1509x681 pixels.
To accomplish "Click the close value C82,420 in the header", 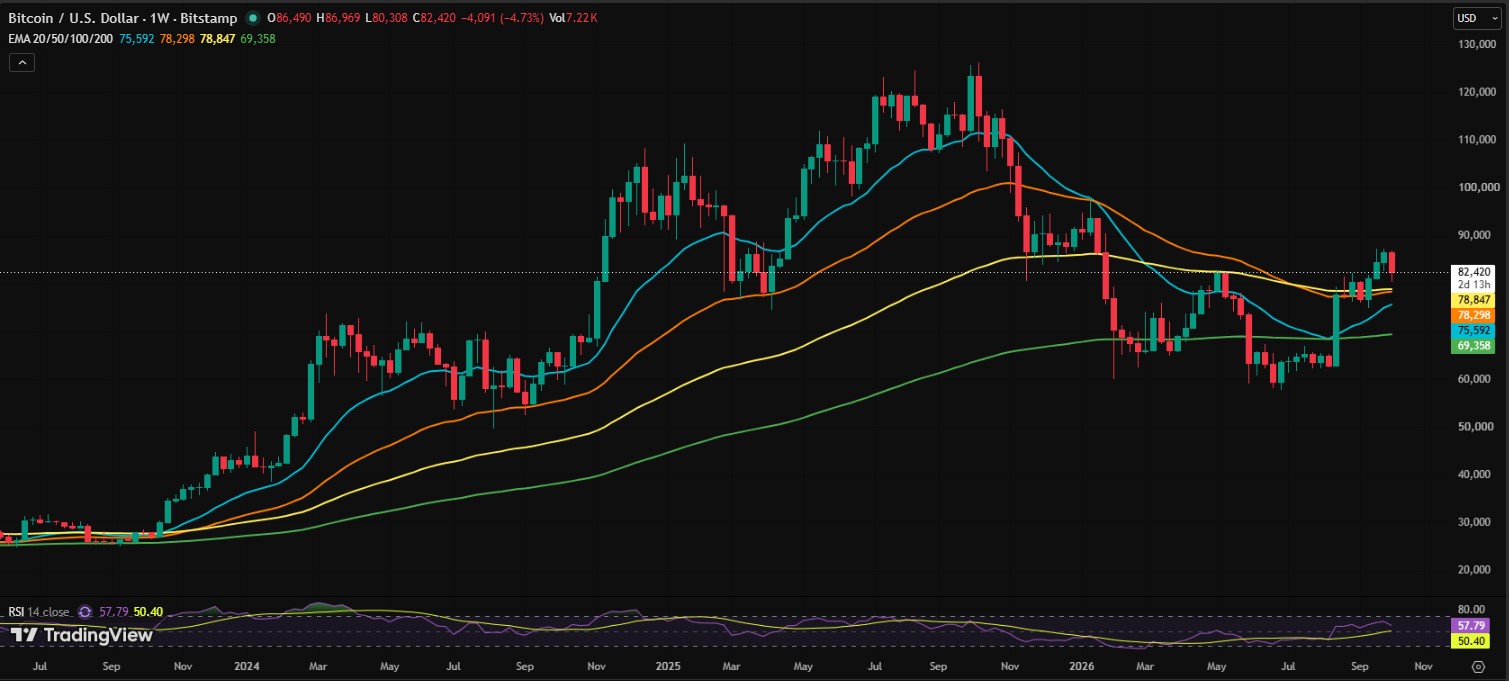I will 433,18.
